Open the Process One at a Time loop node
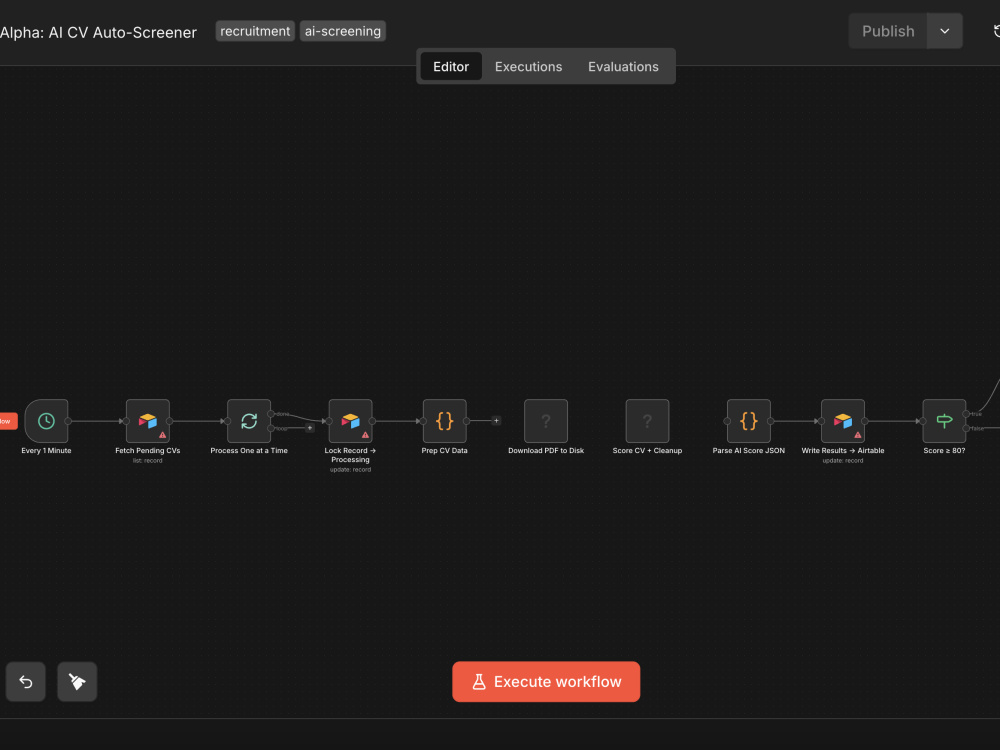This screenshot has width=1000, height=750. [249, 421]
